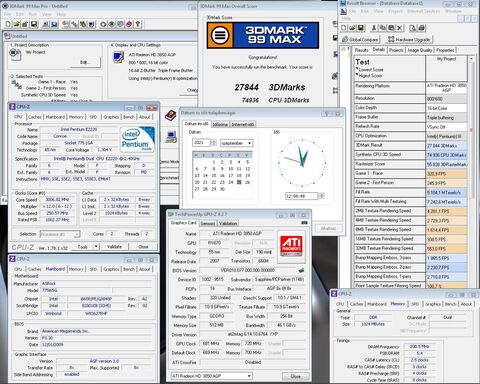Open the File menu in 3DMark 99 Max Pro
480x384 pixels.
8,14
